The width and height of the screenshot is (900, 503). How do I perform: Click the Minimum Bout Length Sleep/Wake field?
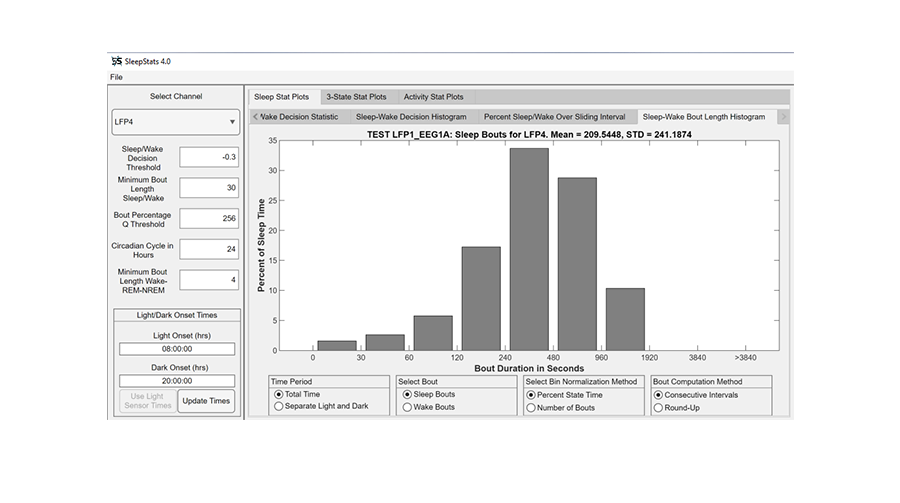[x=209, y=187]
